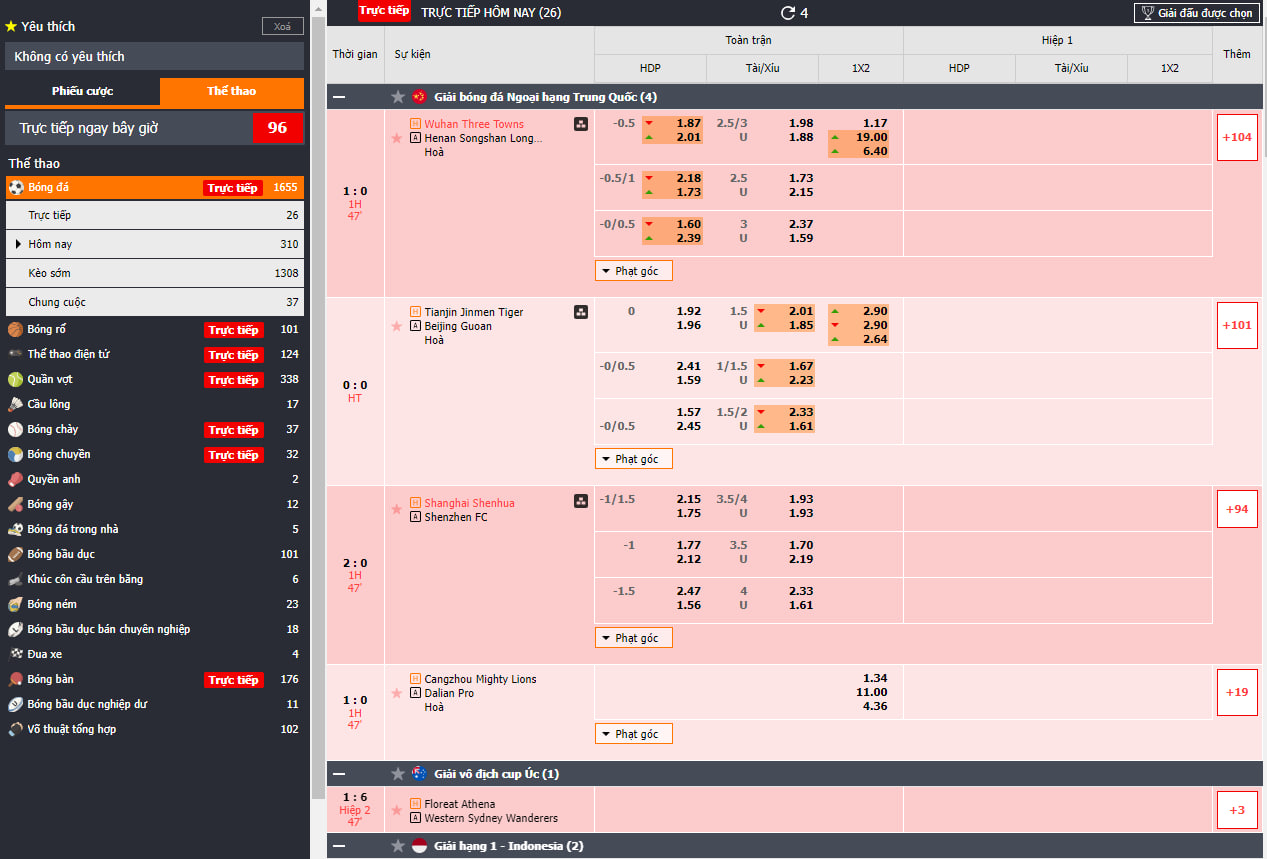Open stats icon for Tianjin Jinmen Tiger match
Screen dimensions: 1267x859
(581, 312)
